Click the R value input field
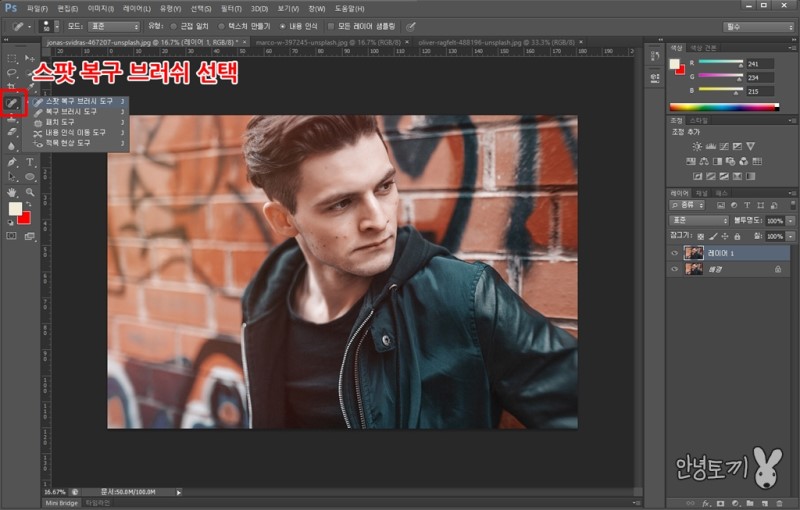Screen dimensions: 800x510 [x=760, y=62]
